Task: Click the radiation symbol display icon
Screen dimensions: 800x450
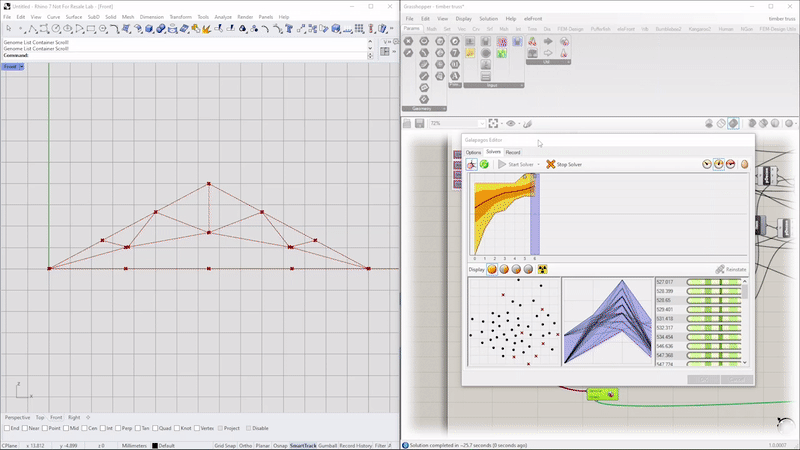Action: (543, 269)
